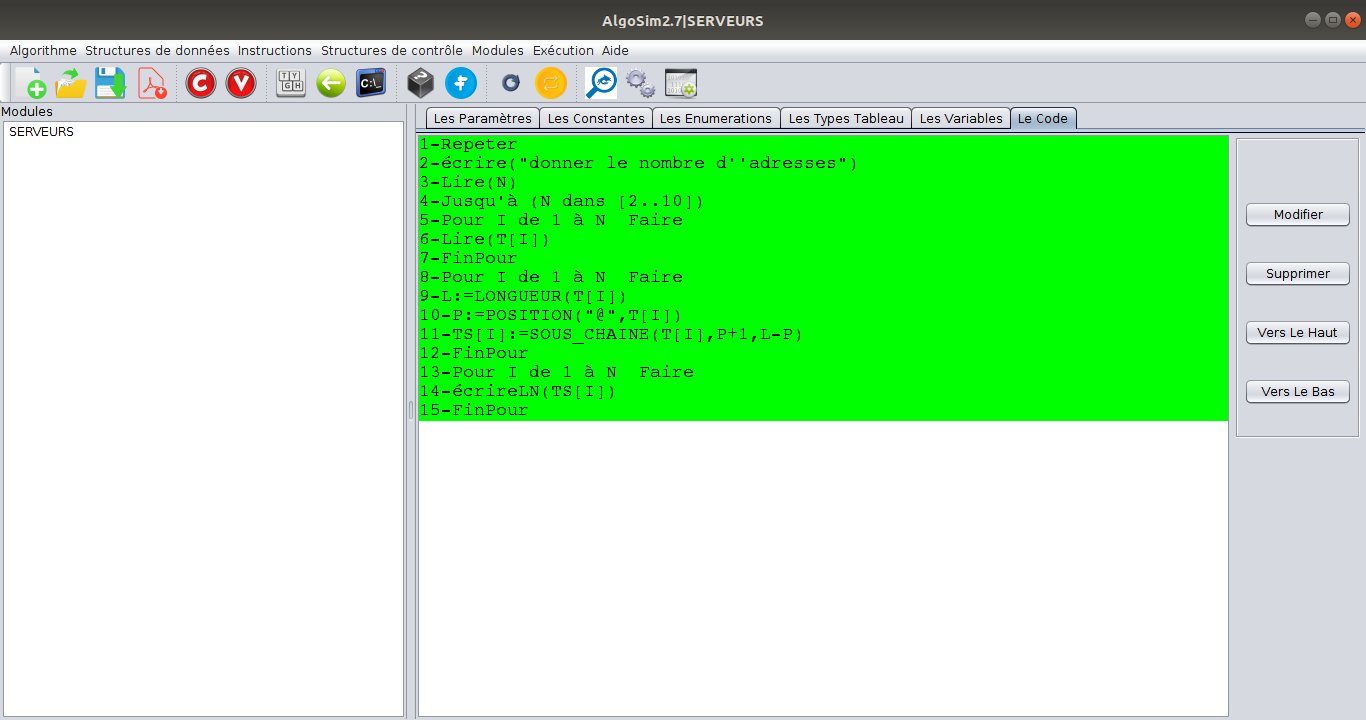Launch the console terminal icon
1366x720 pixels.
pyautogui.click(x=371, y=83)
